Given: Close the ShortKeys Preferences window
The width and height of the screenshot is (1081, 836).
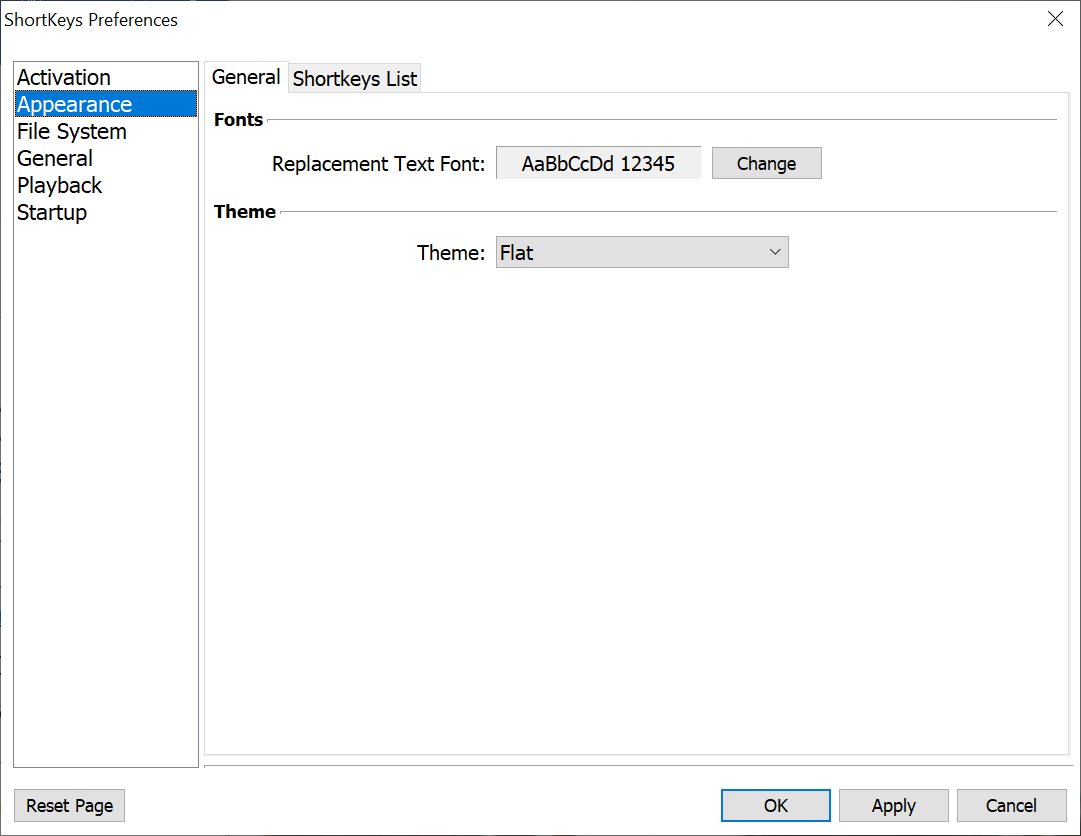Looking at the screenshot, I should tap(1055, 19).
